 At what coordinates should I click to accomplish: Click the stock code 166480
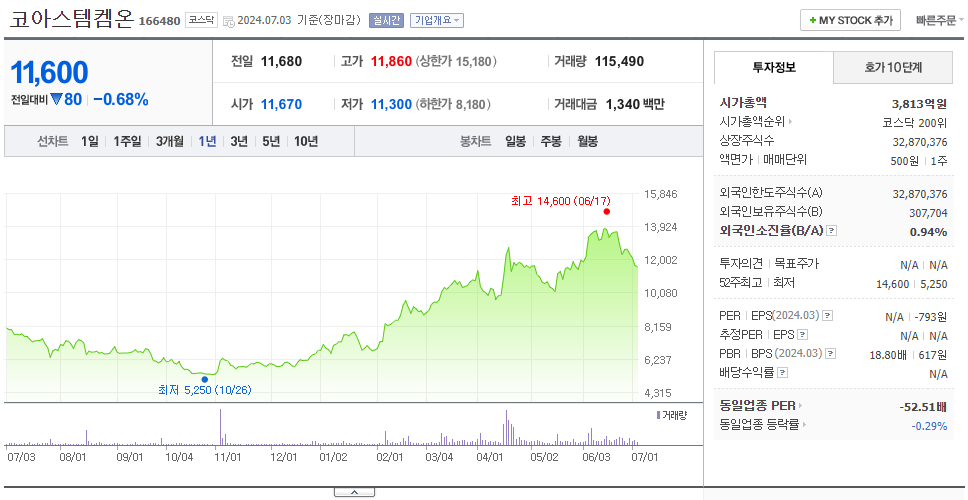pyautogui.click(x=159, y=21)
